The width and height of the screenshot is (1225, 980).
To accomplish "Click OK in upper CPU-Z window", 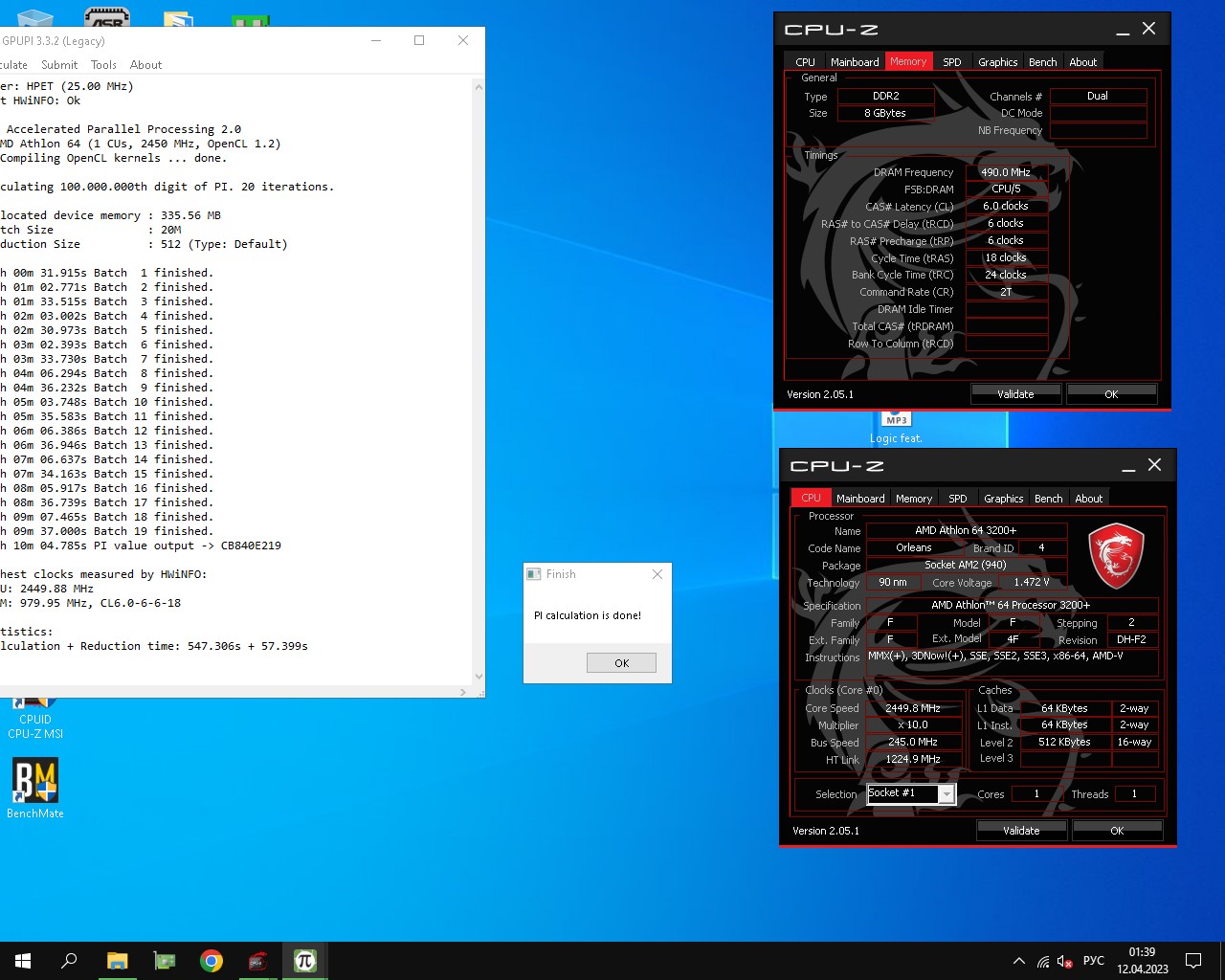I will tap(1111, 393).
